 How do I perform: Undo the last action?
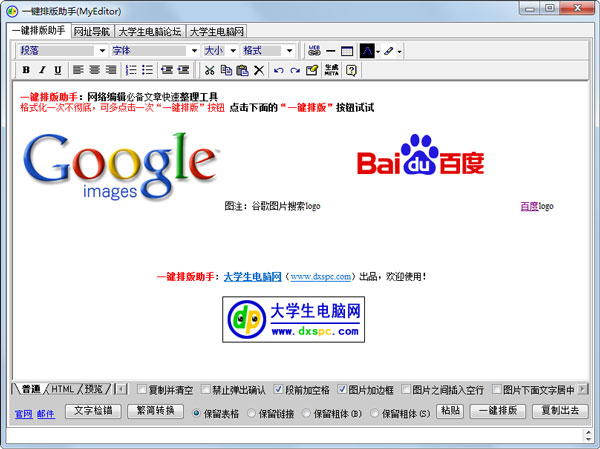point(279,70)
